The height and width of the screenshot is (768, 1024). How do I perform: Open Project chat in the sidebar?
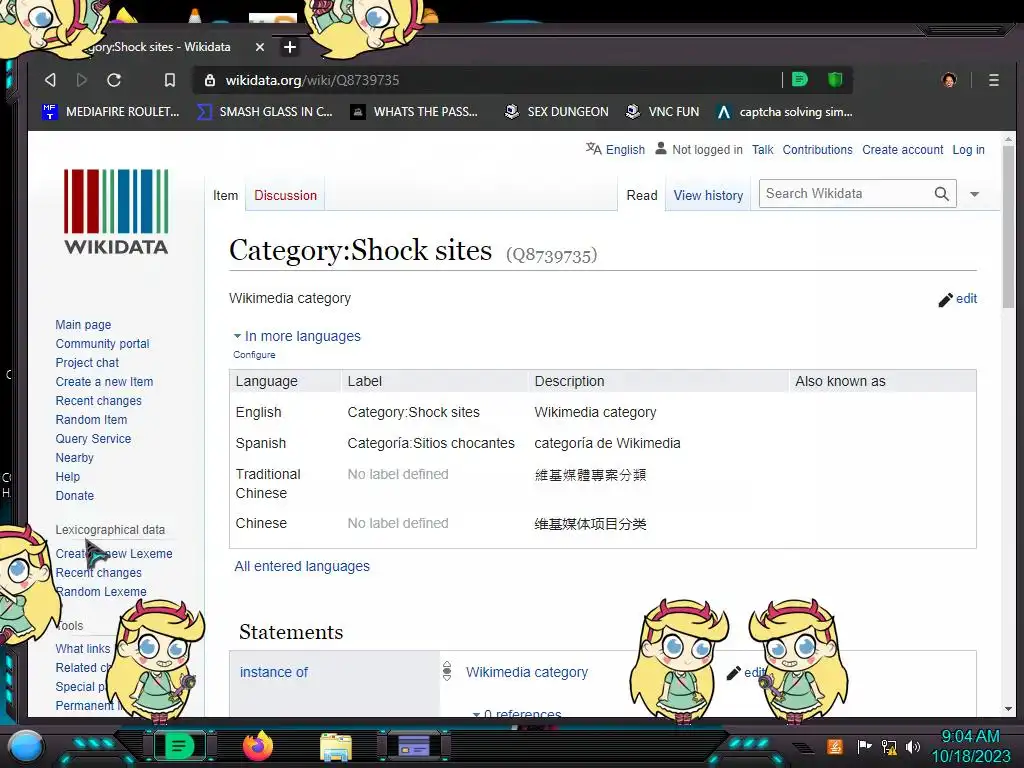tap(87, 362)
